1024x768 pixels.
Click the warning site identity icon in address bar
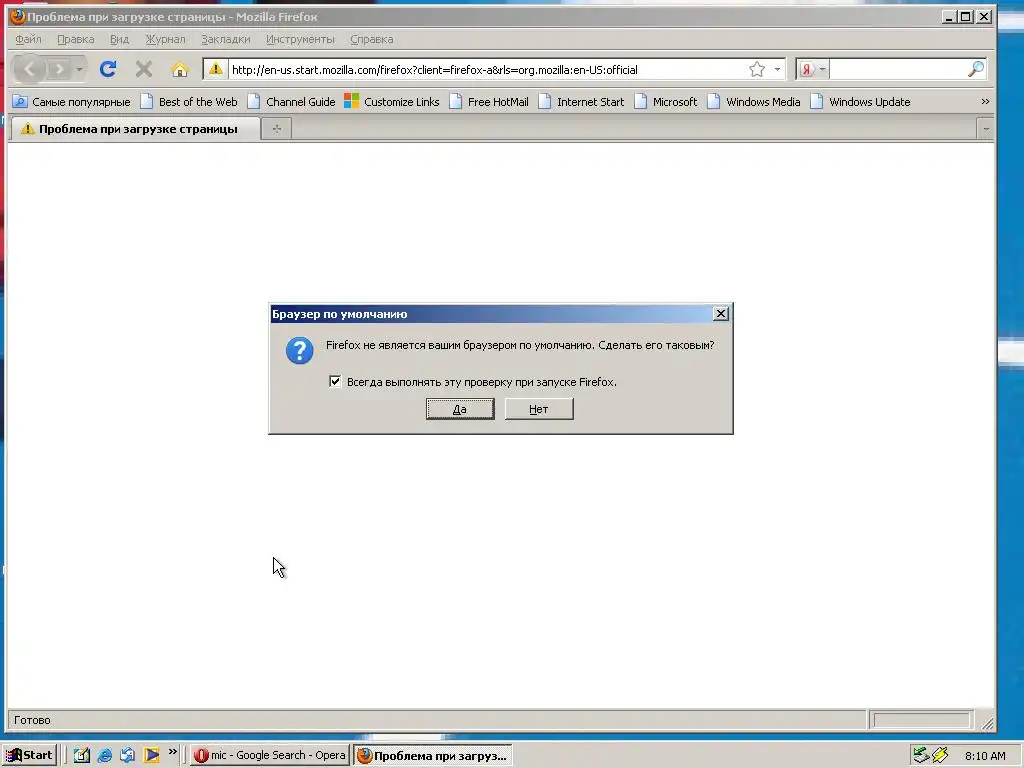pos(216,69)
